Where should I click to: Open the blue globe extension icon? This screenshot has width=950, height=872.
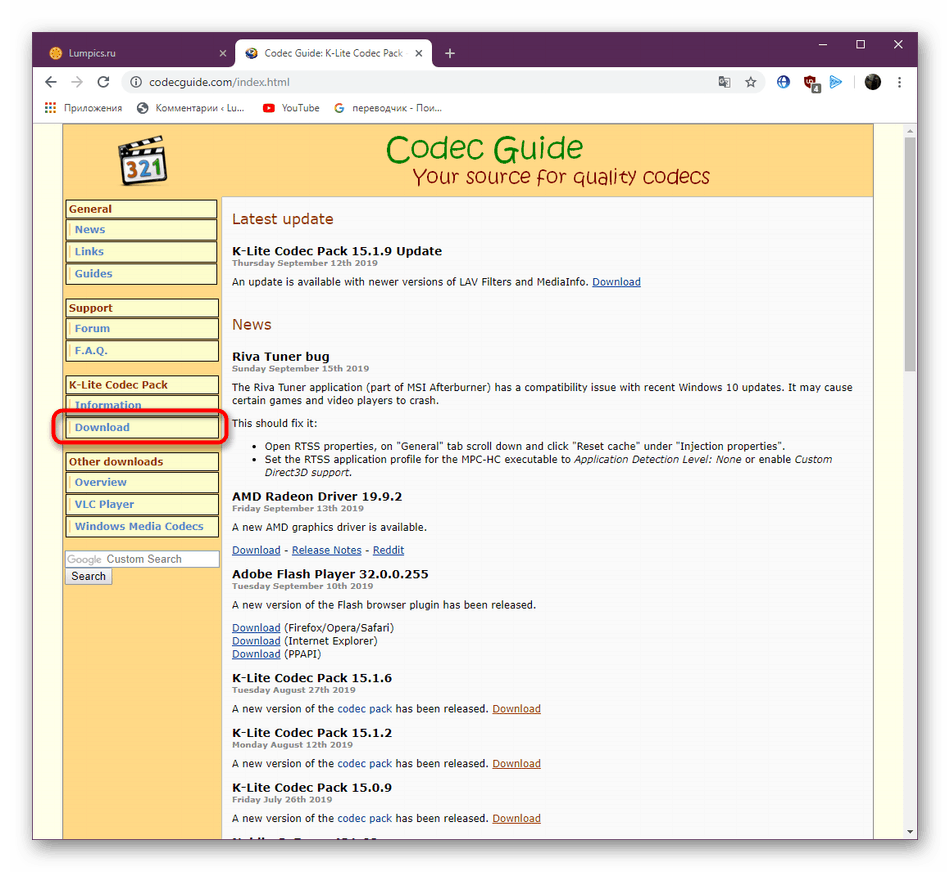pos(783,82)
